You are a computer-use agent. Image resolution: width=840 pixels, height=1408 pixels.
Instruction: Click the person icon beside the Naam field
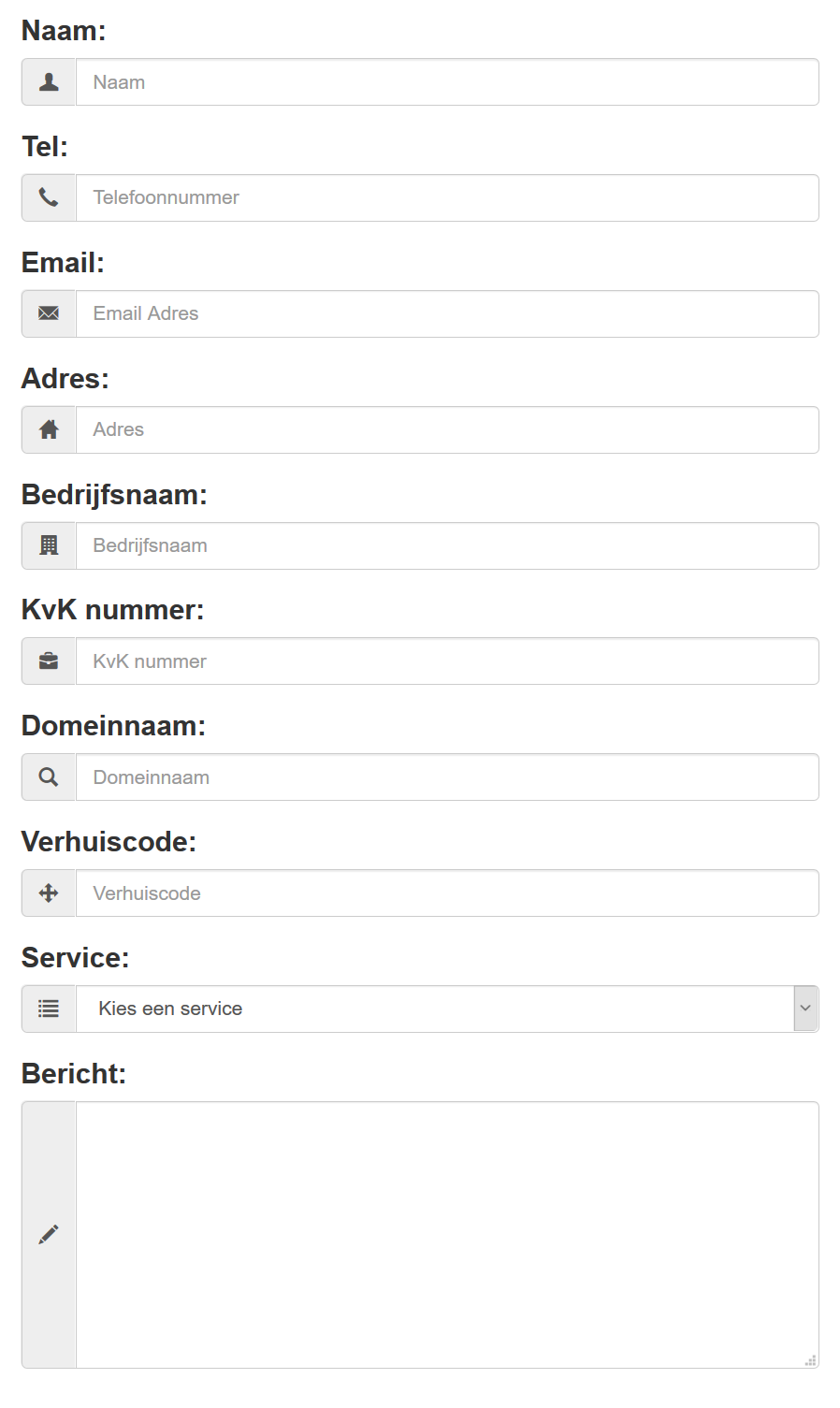(48, 81)
